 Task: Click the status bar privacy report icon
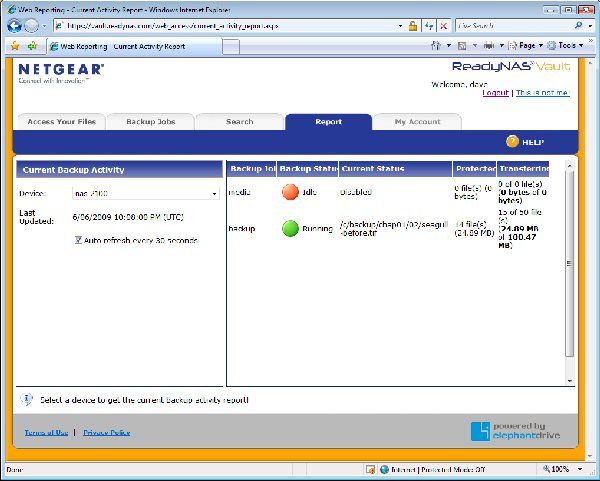pos(370,470)
